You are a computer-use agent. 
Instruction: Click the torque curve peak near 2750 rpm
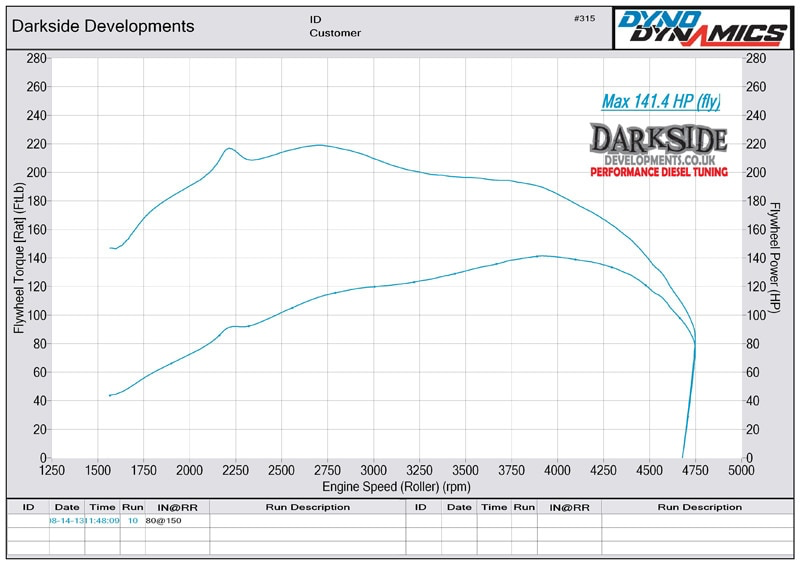pos(319,145)
